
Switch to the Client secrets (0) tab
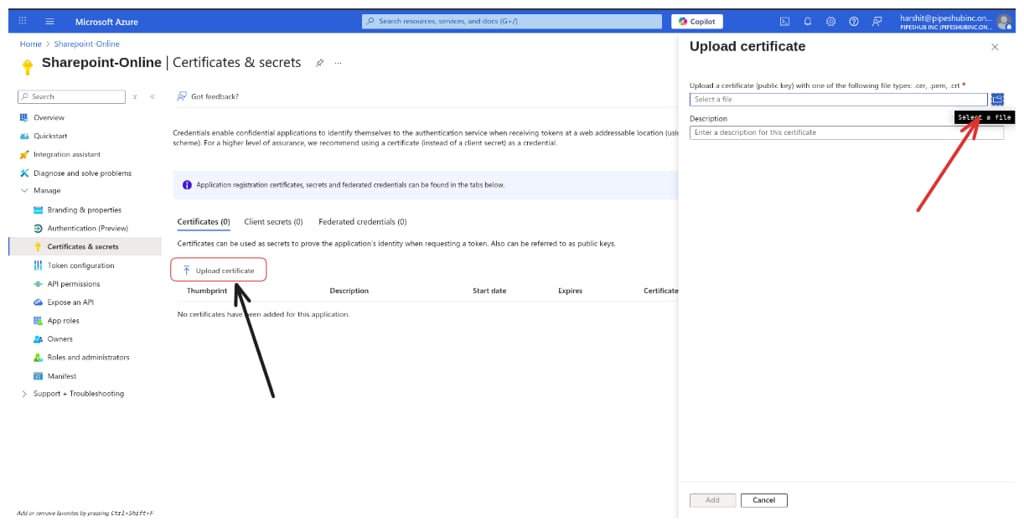pos(274,222)
